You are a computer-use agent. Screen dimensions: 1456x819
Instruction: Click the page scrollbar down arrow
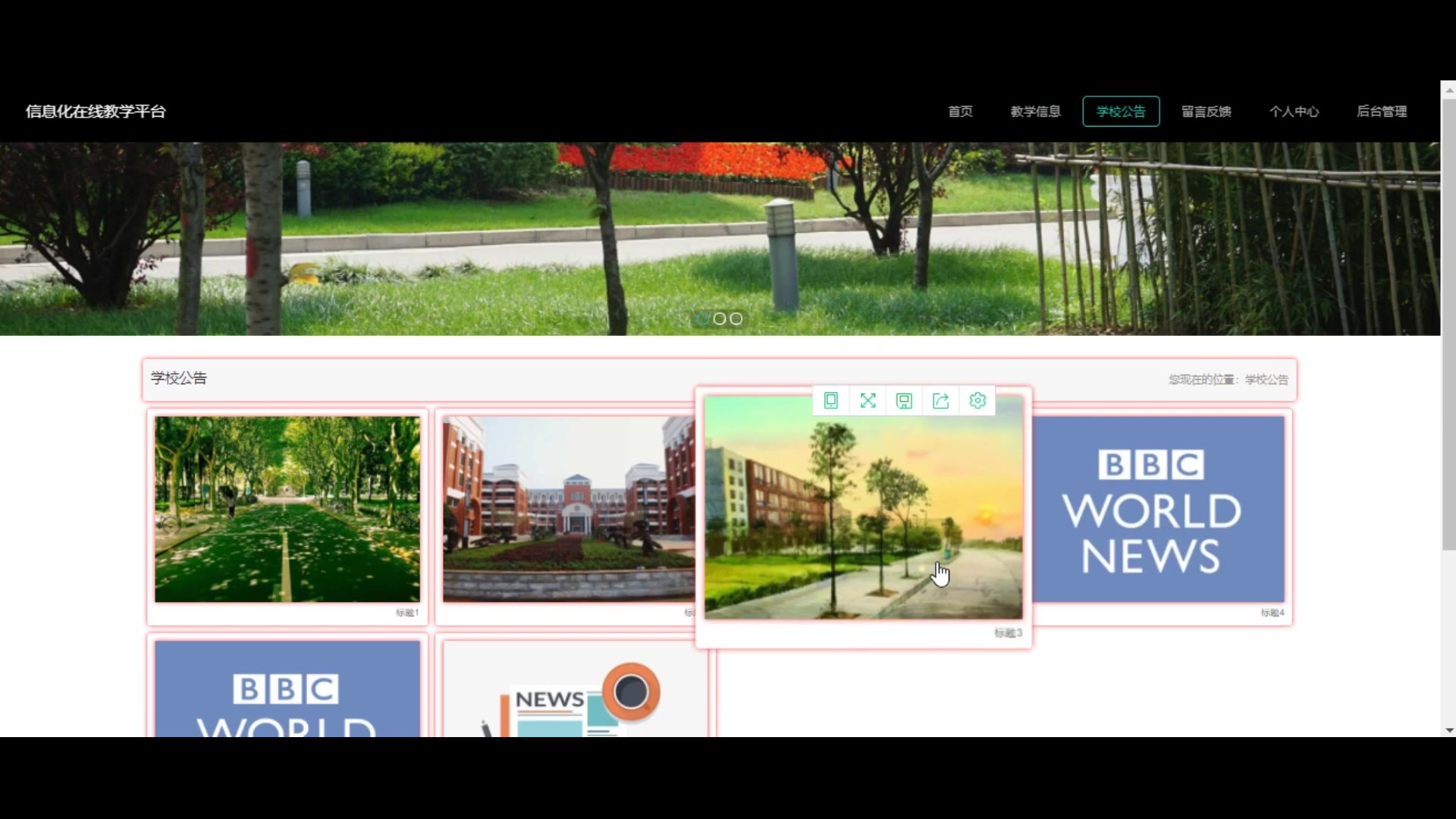[x=1449, y=730]
